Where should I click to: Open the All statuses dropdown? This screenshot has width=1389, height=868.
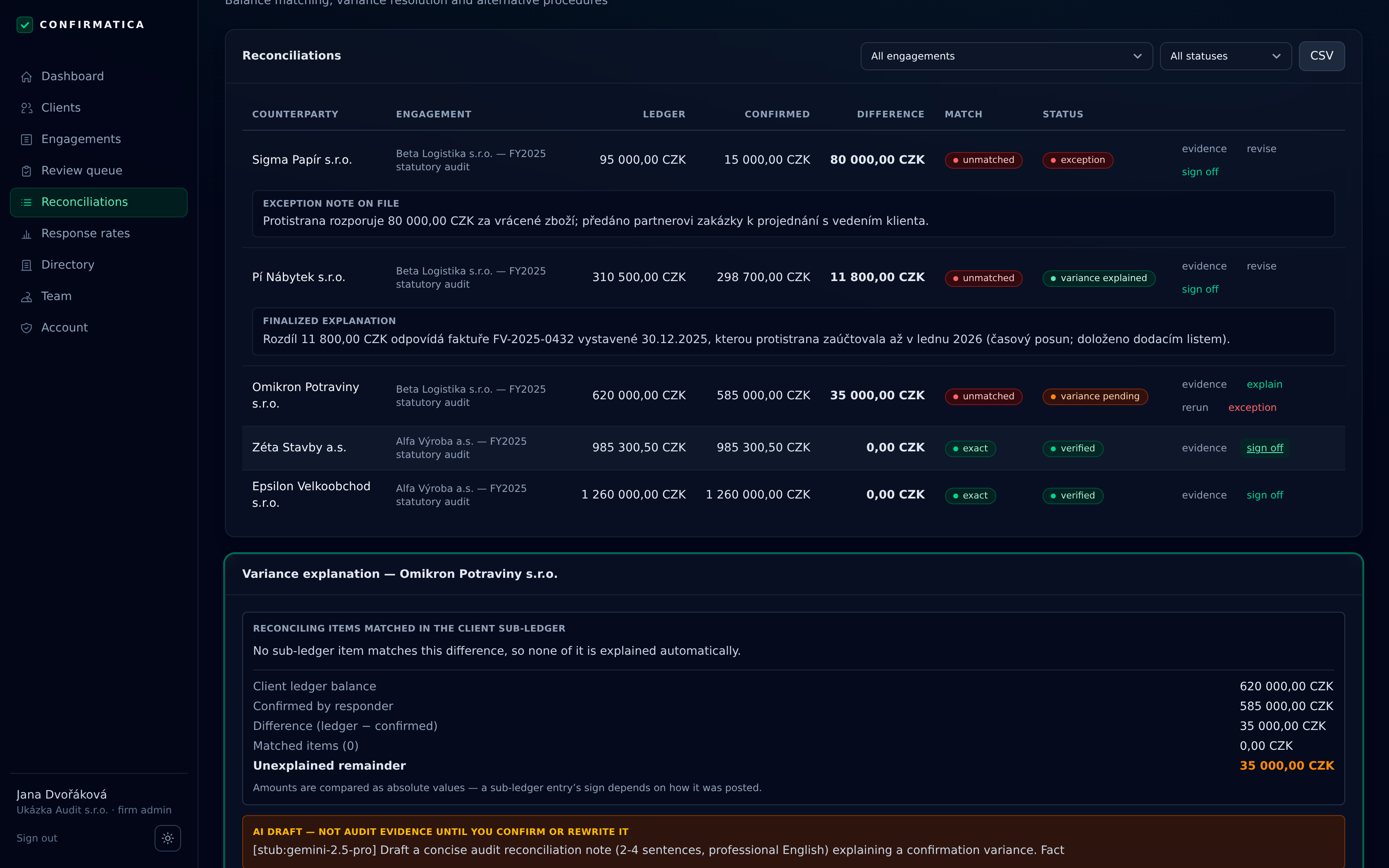[x=1225, y=56]
